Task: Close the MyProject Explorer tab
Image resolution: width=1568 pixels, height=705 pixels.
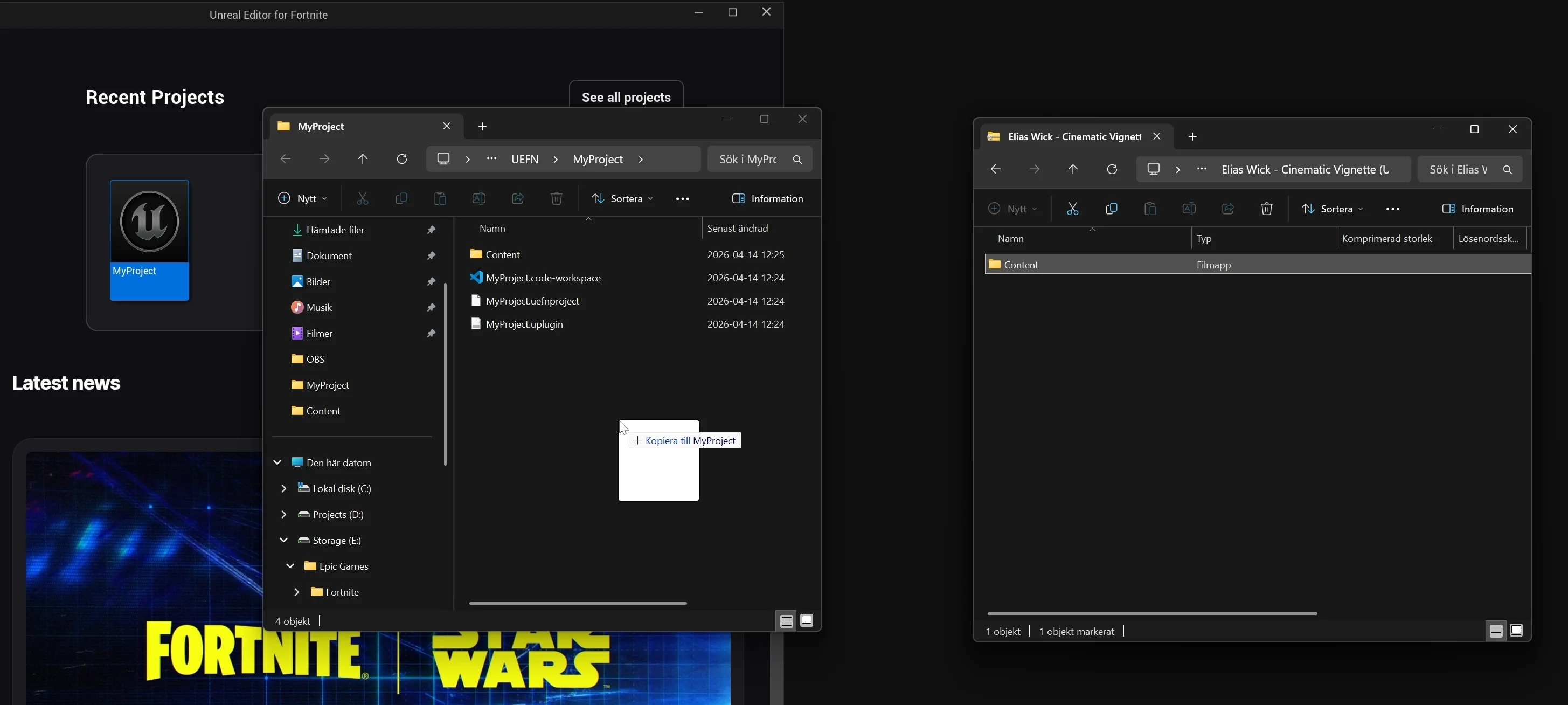Action: coord(447,126)
